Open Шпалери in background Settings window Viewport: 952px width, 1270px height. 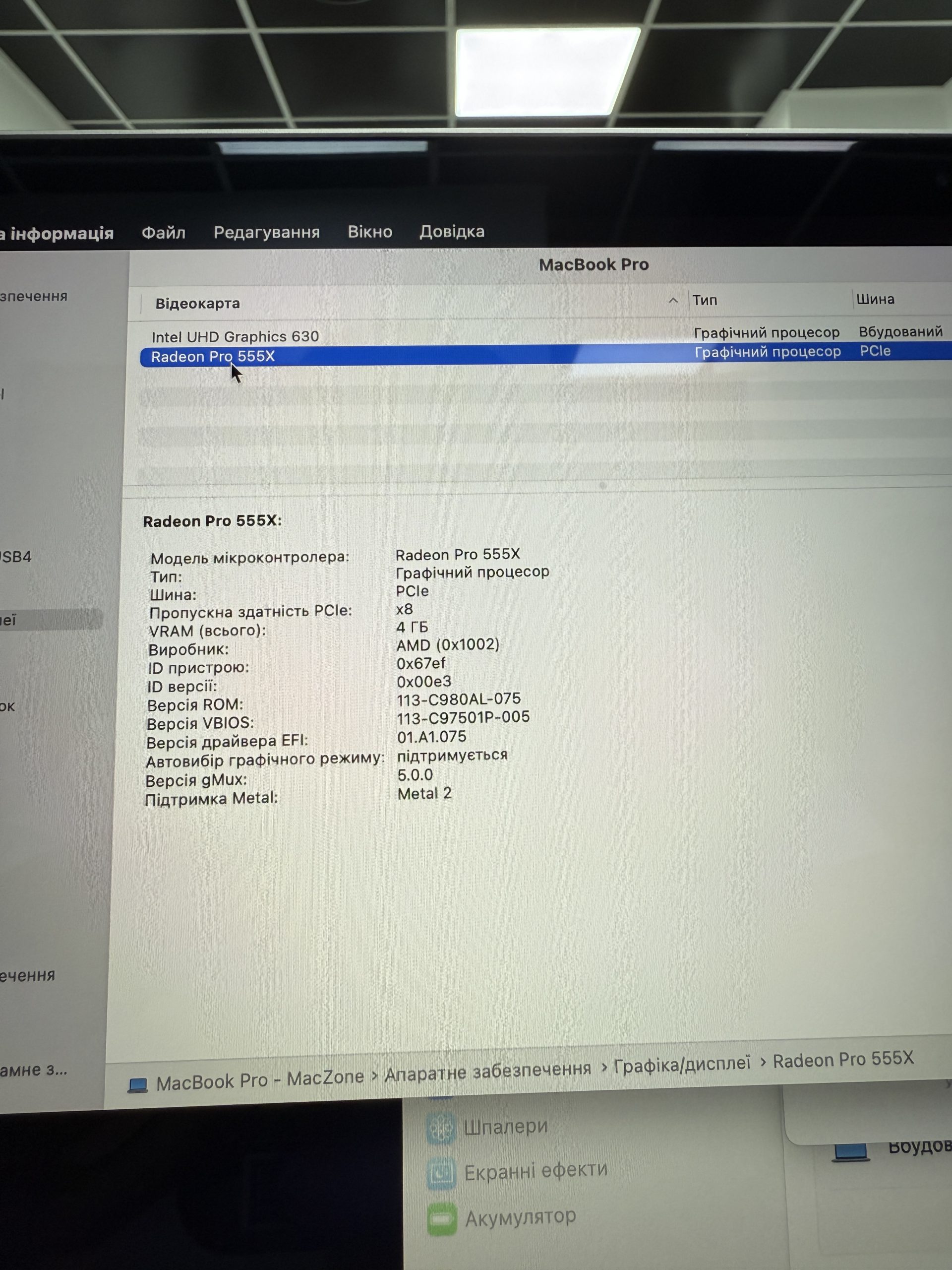tap(505, 1127)
